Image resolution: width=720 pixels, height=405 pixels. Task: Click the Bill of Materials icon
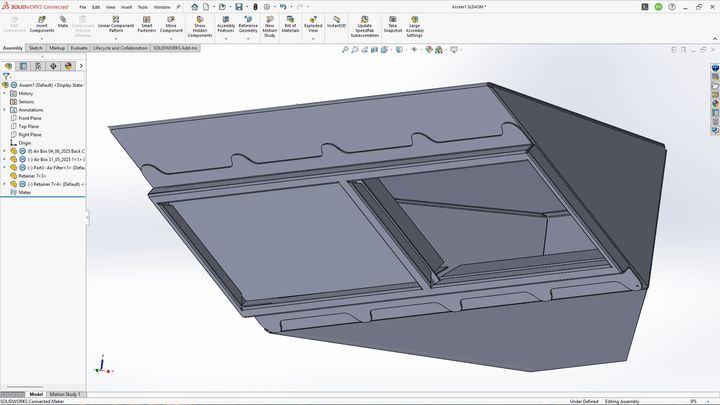coord(290,21)
